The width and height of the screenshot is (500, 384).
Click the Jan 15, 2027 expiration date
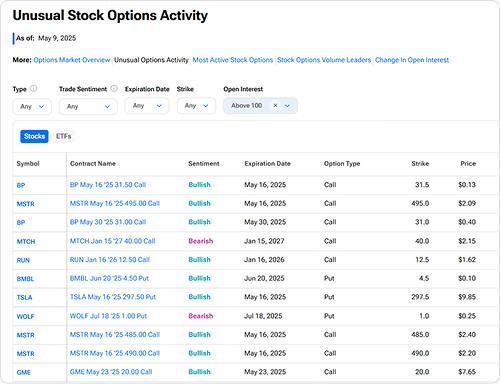coord(264,241)
